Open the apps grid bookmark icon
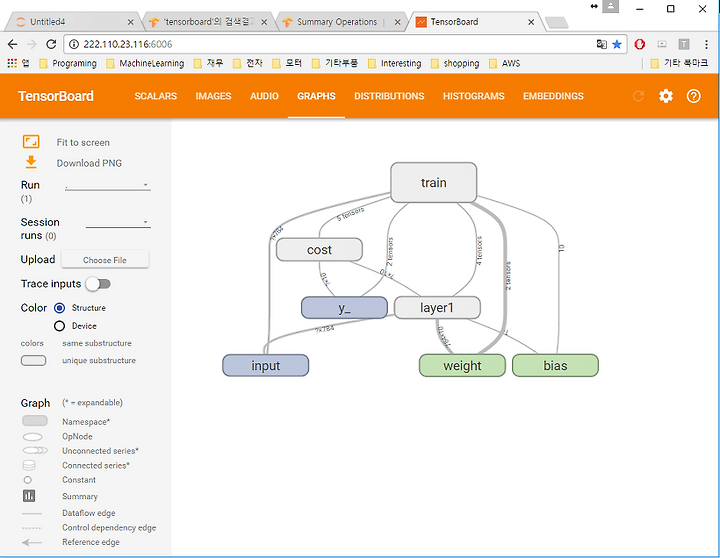The height and width of the screenshot is (558, 720). (x=12, y=63)
